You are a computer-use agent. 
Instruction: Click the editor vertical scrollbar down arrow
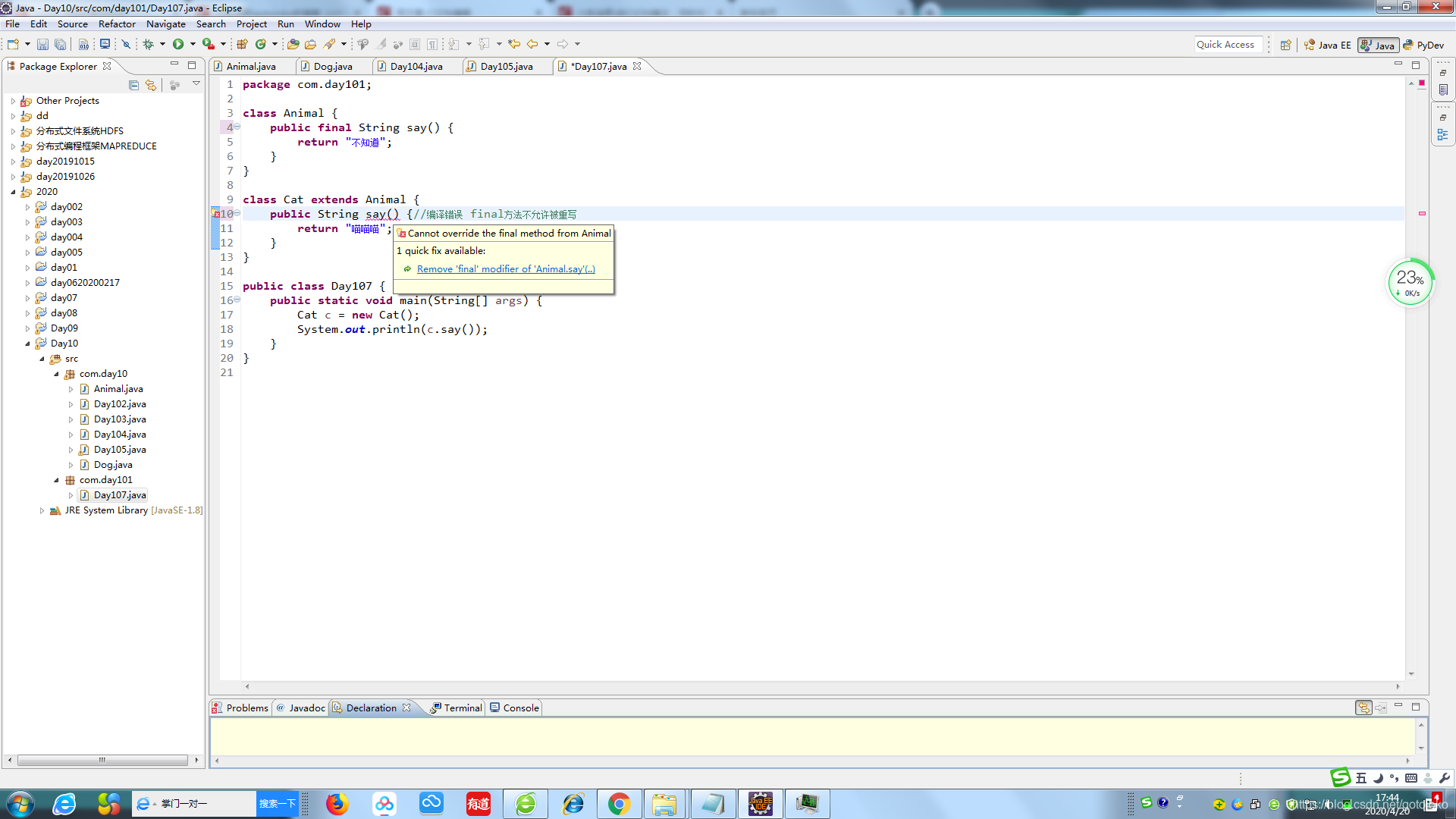1411,674
